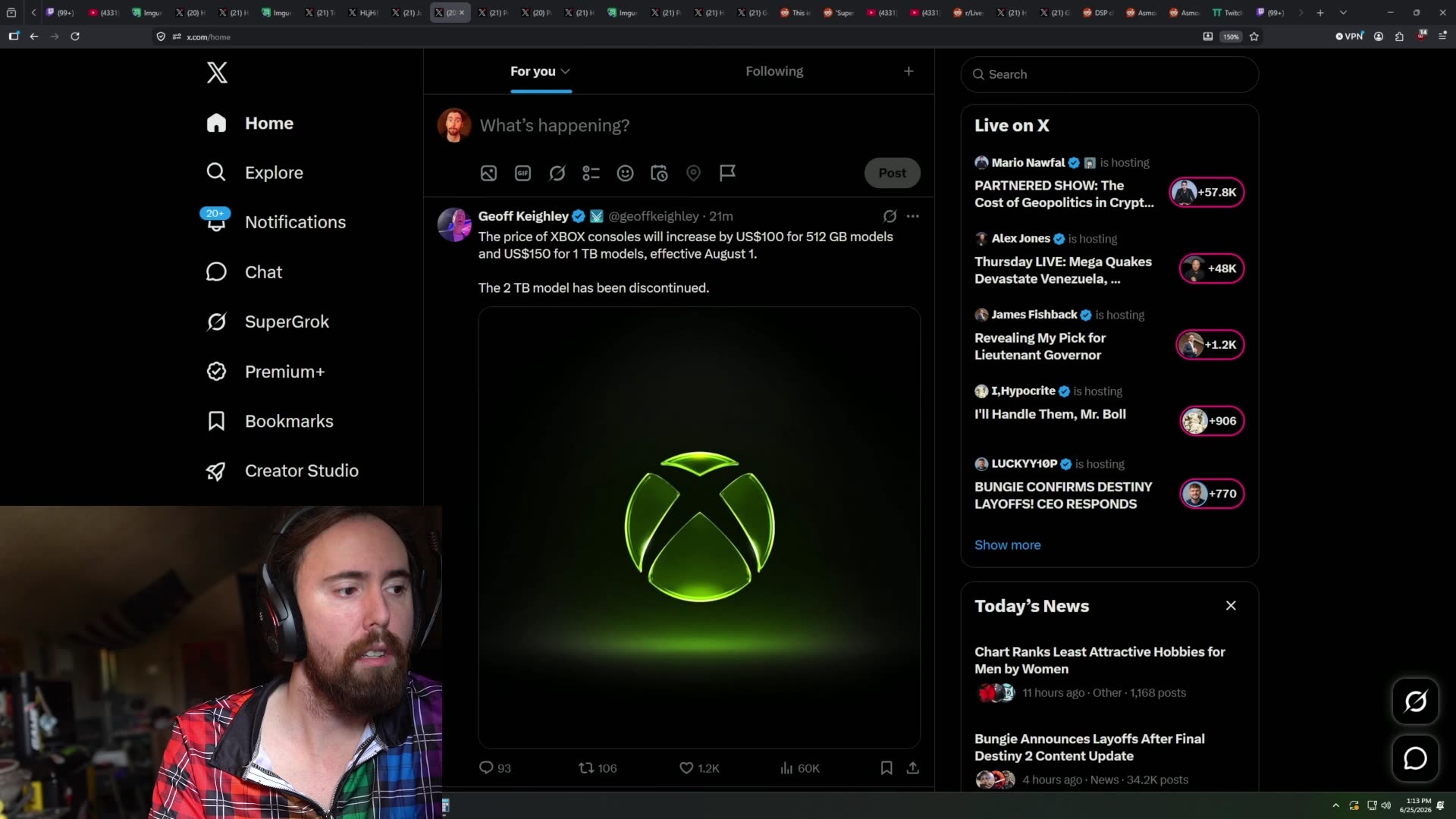1456x819 pixels.
Task: Open the Home page
Action: [250, 123]
